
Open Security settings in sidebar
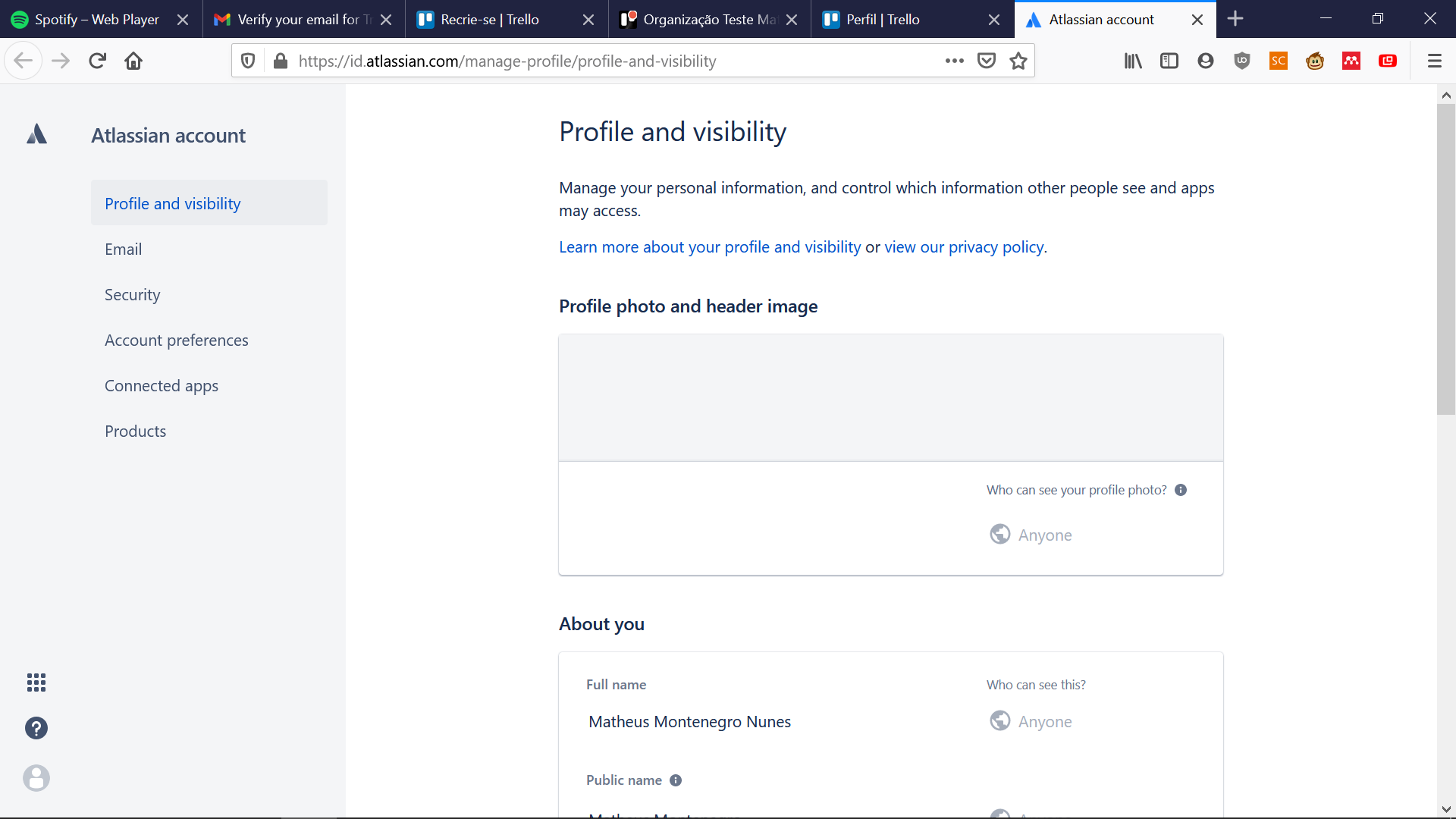click(x=209, y=294)
